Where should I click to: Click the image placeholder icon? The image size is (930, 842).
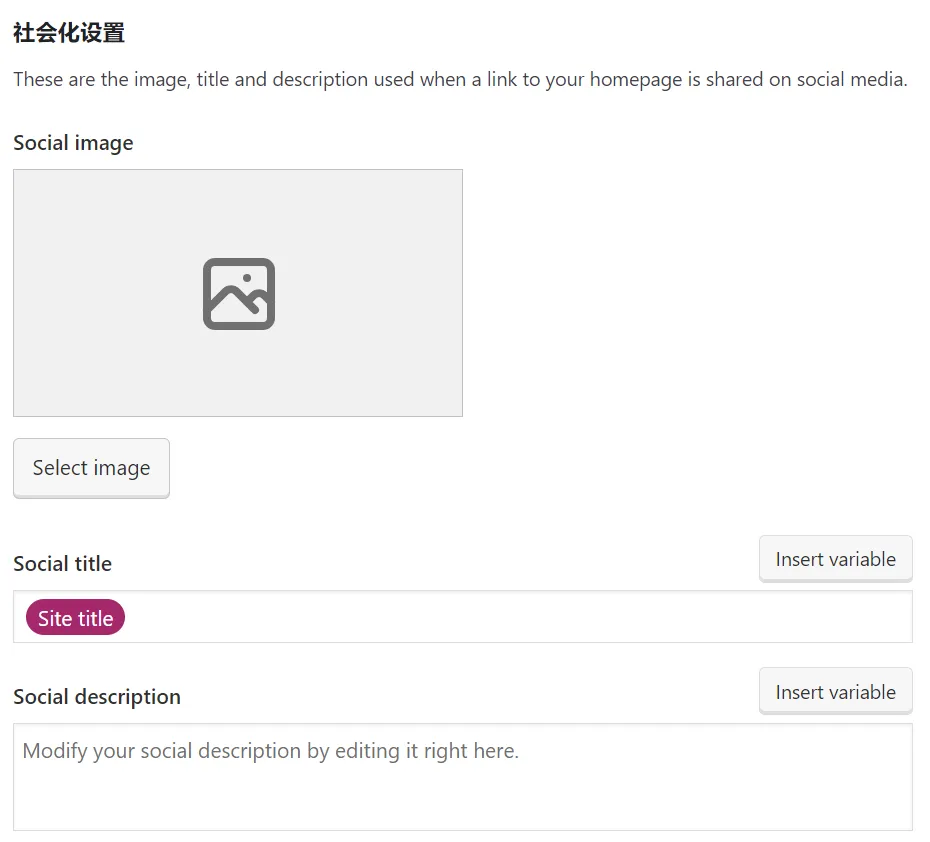[x=238, y=293]
